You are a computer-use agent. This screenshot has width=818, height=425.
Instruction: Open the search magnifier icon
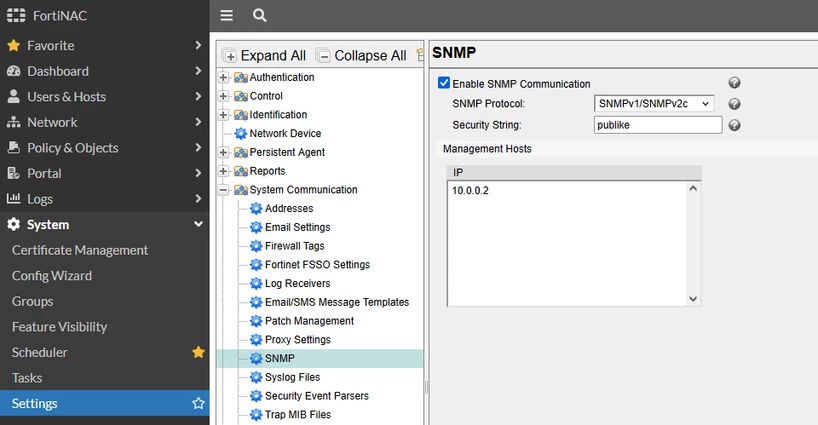point(259,16)
